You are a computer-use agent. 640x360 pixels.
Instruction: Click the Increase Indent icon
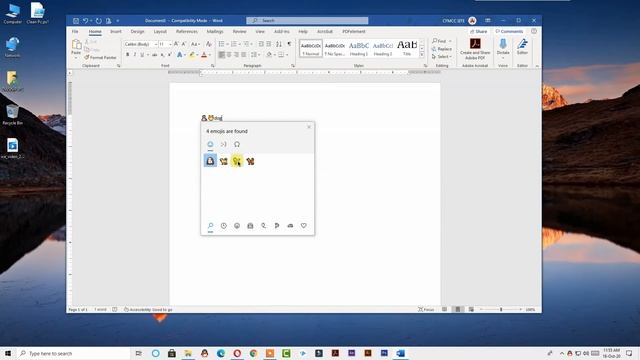coord(269,44)
